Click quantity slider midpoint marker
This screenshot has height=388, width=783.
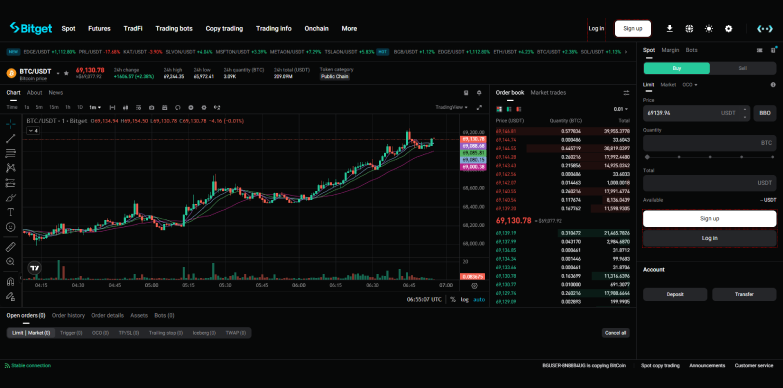[710, 157]
